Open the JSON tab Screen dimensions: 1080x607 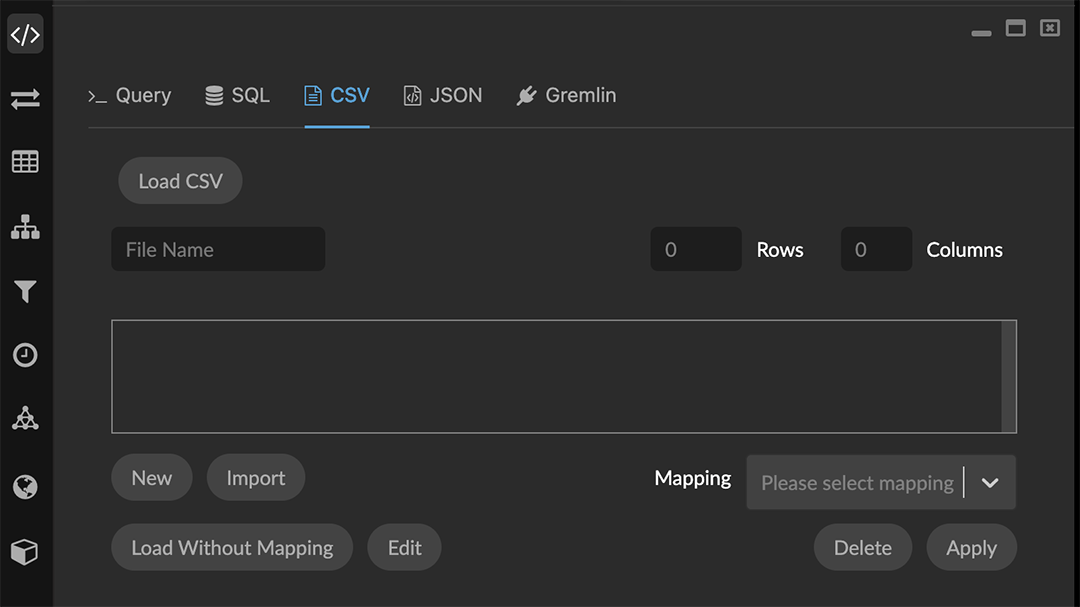[x=443, y=96]
